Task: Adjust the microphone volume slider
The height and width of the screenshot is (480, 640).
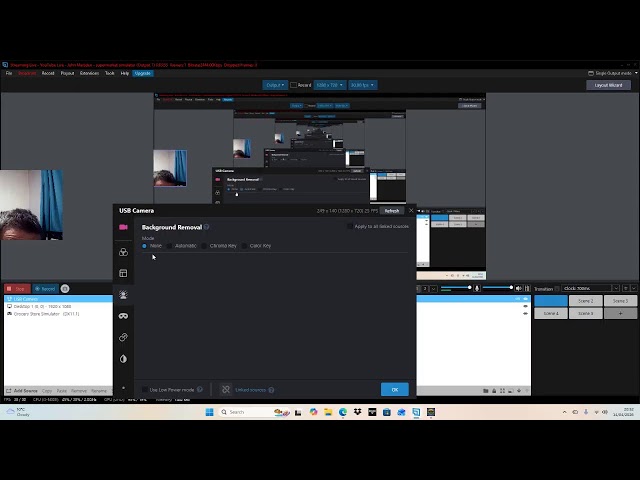Action: pyautogui.click(x=456, y=288)
